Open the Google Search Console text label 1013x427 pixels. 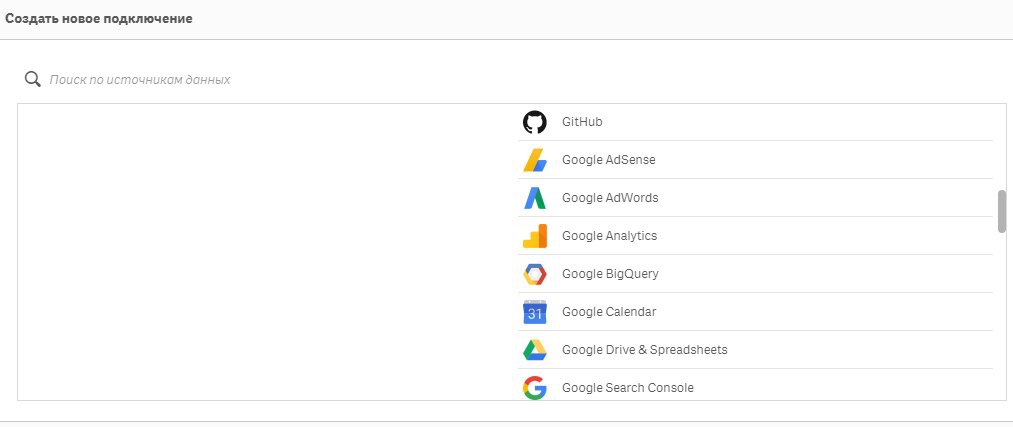(627, 388)
